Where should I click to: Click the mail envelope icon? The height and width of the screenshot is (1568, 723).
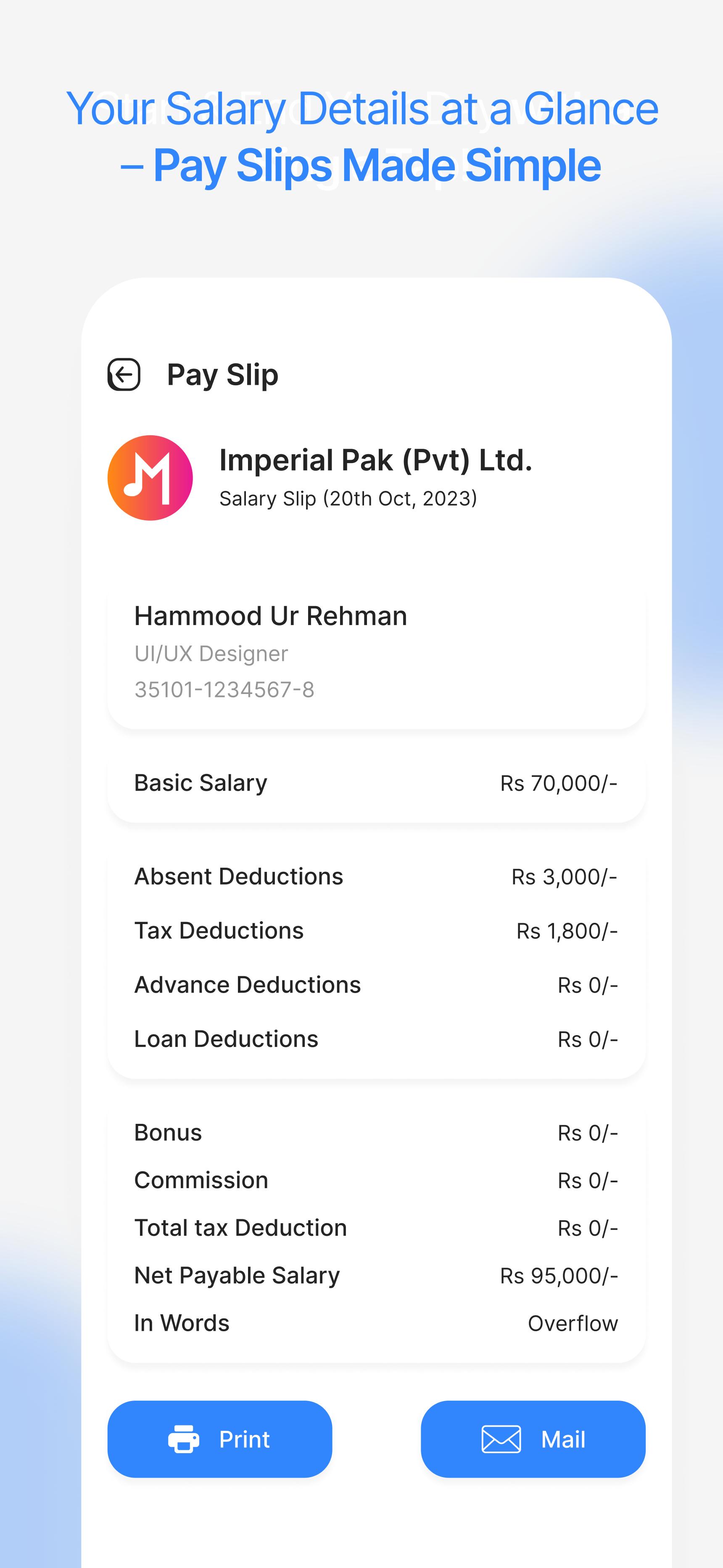501,1439
